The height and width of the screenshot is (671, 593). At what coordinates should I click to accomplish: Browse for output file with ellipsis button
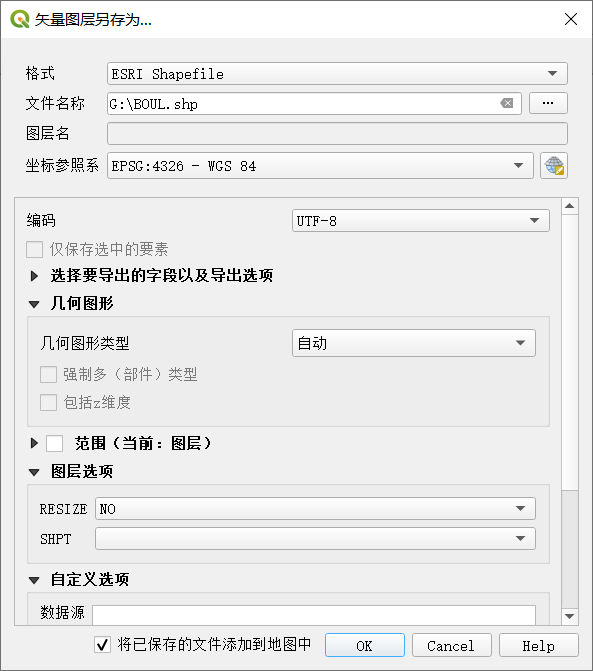548,103
